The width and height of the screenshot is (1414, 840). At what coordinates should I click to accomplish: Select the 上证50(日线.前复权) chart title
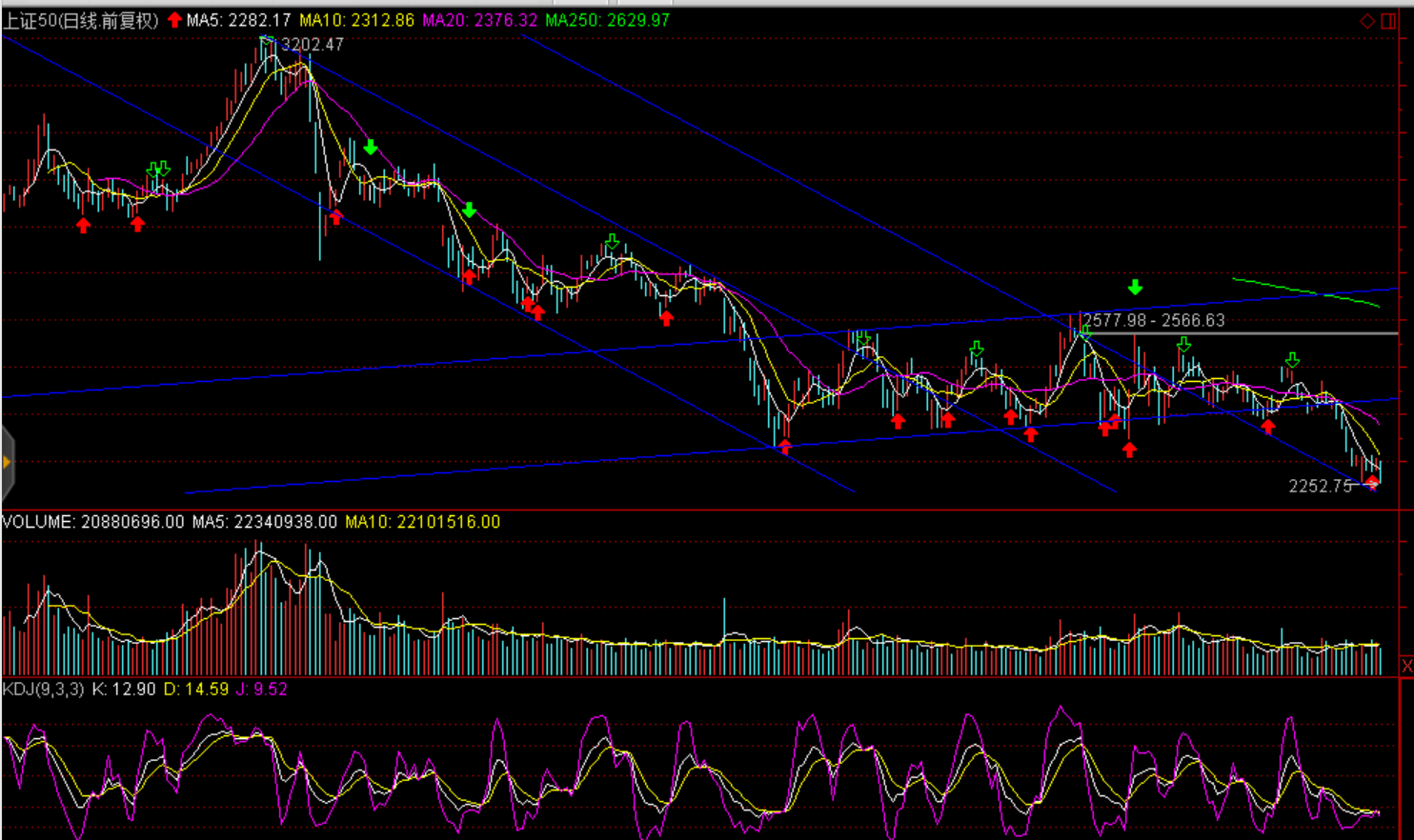point(81,20)
